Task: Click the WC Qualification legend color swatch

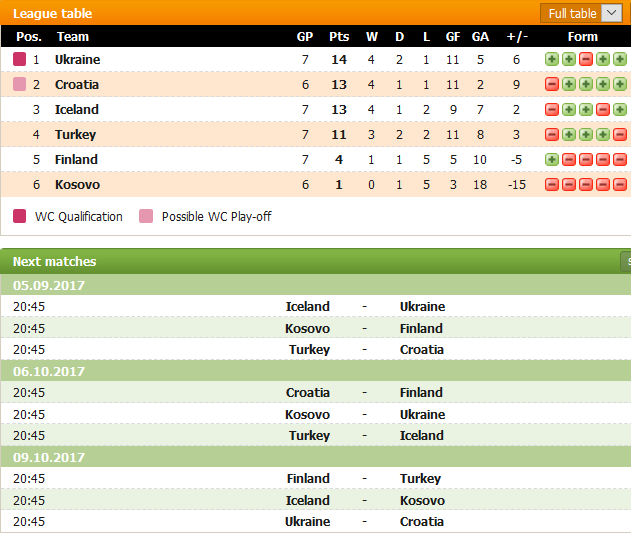Action: (x=19, y=216)
